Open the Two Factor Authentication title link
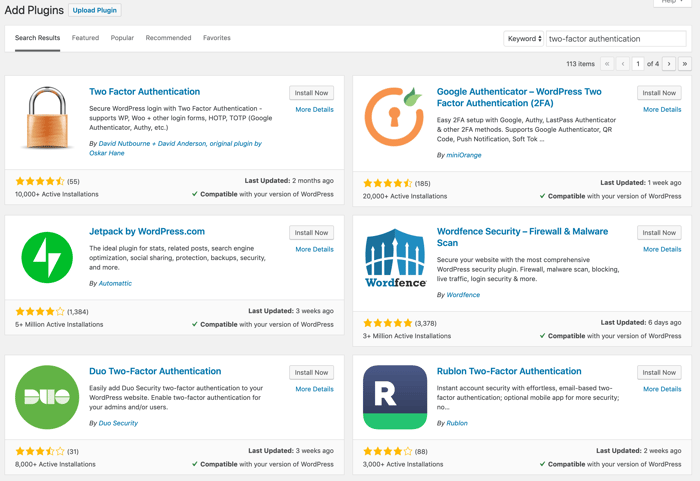Viewport: 700px width, 481px height. [145, 92]
